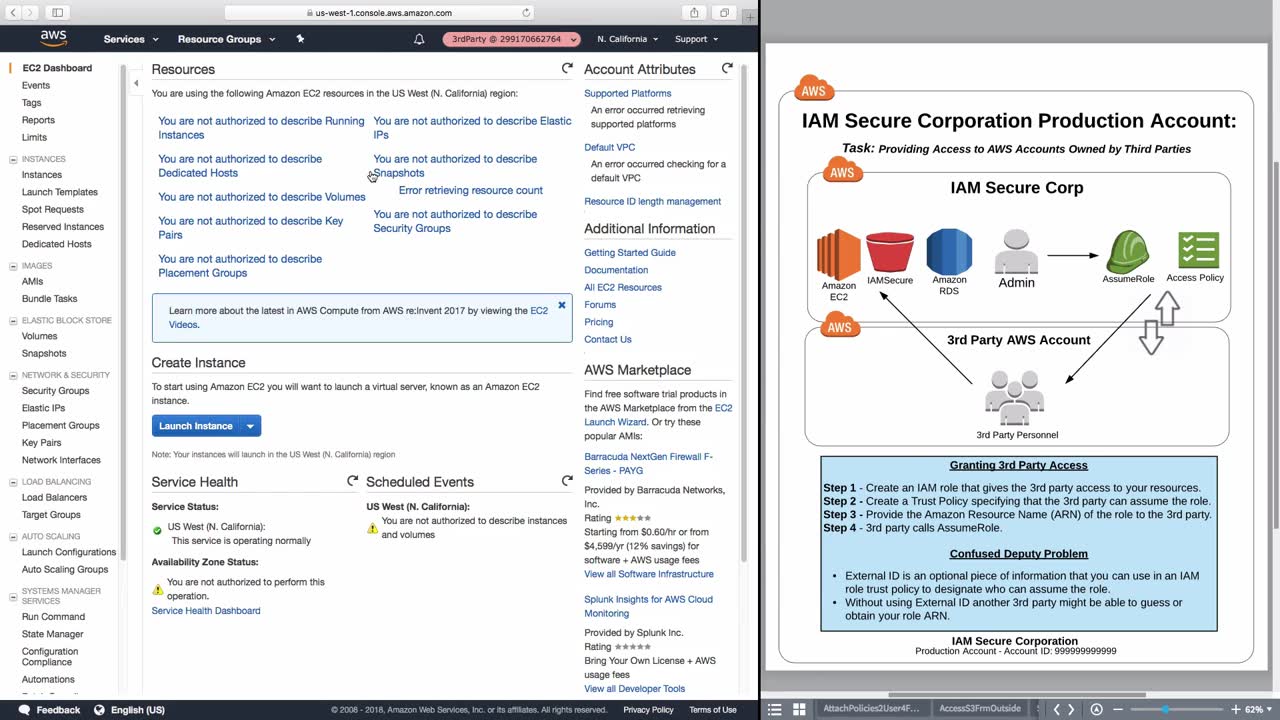This screenshot has height=720, width=1280.
Task: Open the Privacy Policy footer link
Action: coord(649,710)
